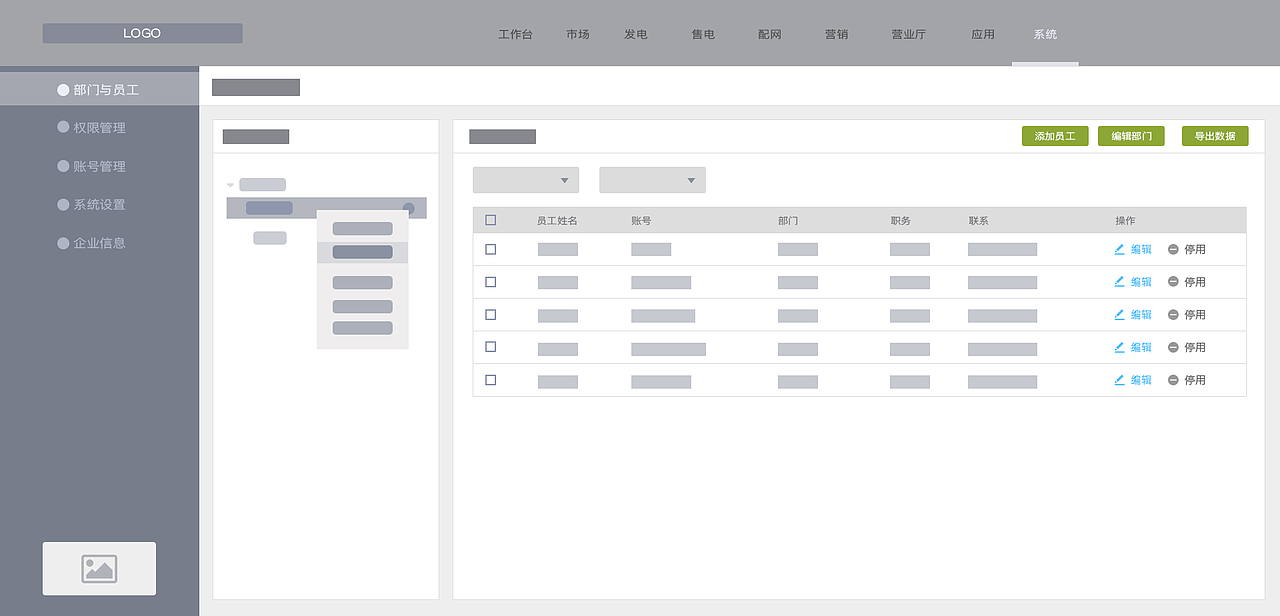Click the 账号 column header

[x=641, y=221]
